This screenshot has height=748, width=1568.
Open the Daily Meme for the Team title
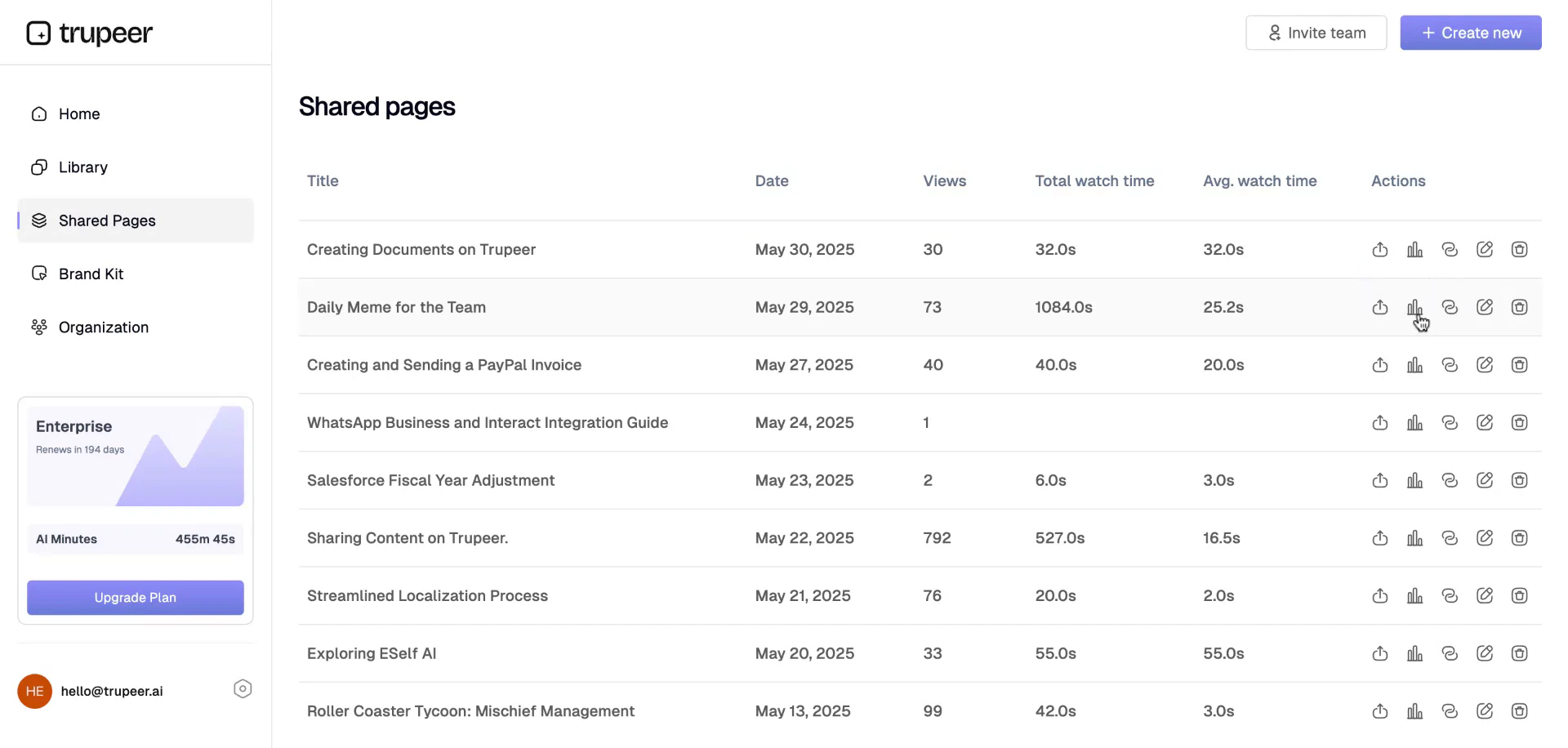pyautogui.click(x=396, y=308)
